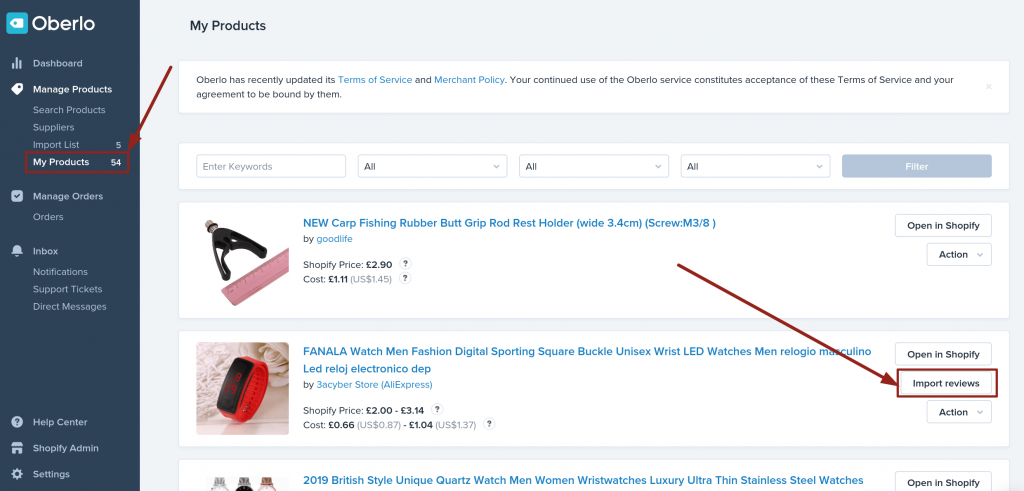Click the My Products page heading

point(228,25)
